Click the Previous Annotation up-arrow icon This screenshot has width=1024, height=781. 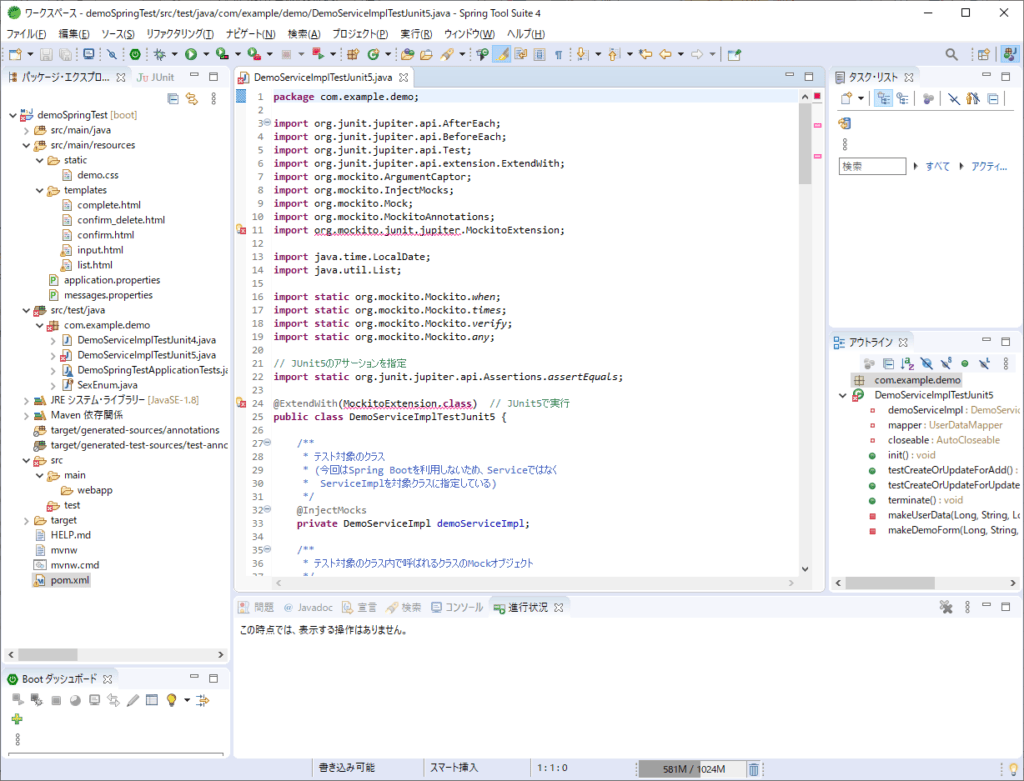click(613, 55)
